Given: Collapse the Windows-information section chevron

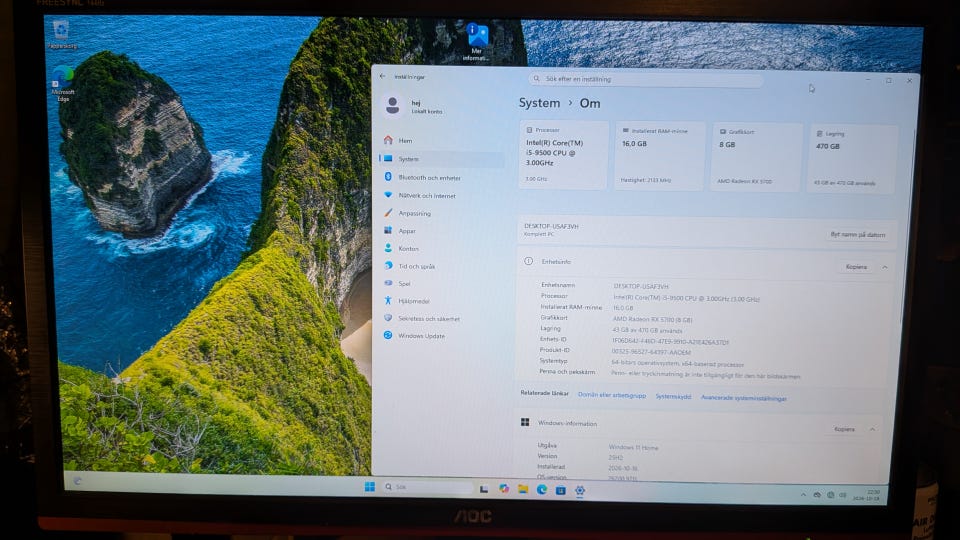Looking at the screenshot, I should [872, 430].
